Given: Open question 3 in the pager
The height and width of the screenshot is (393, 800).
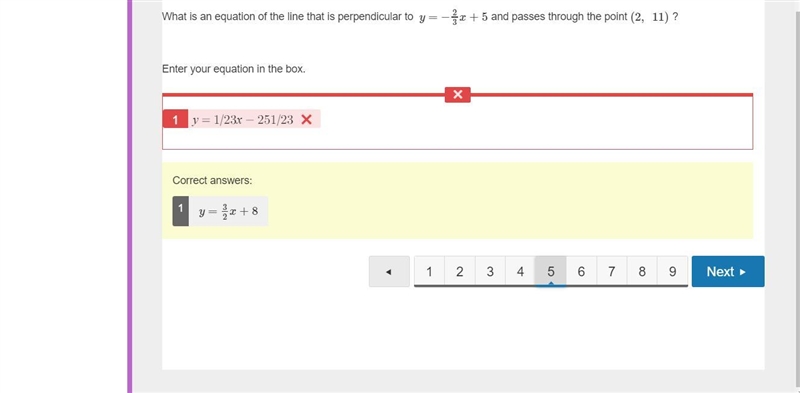Looking at the screenshot, I should tap(490, 272).
